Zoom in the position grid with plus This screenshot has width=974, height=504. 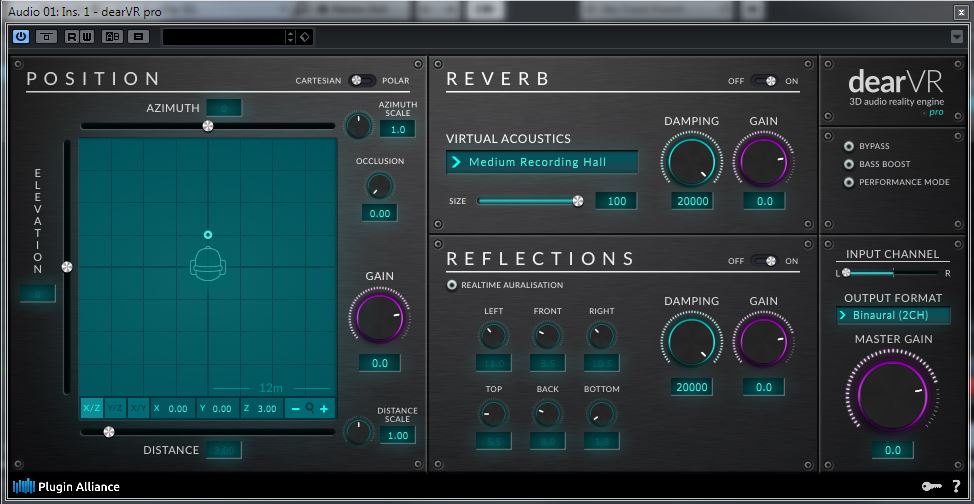click(324, 409)
